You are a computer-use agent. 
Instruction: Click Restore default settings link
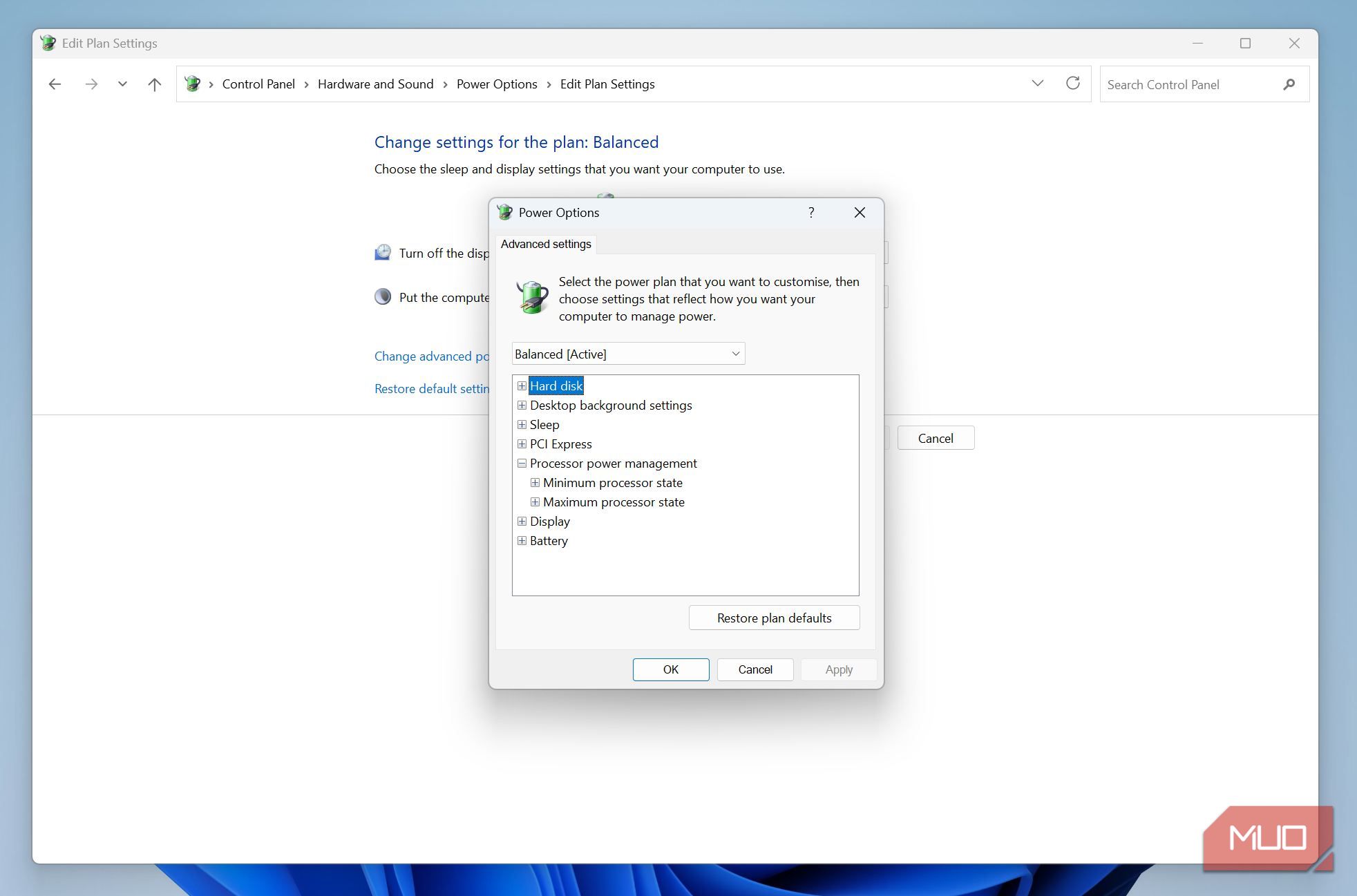432,389
